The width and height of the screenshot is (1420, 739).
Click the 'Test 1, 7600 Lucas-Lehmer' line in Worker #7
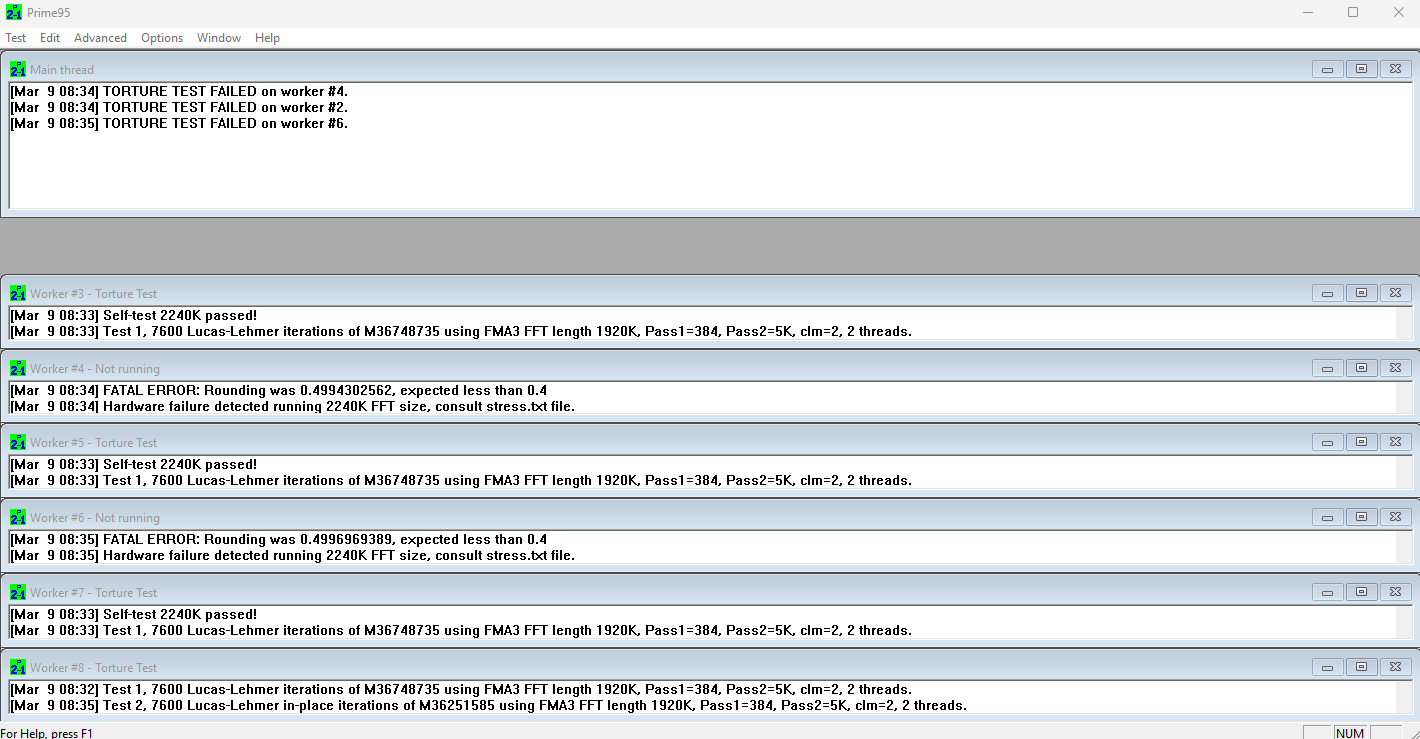click(x=461, y=630)
